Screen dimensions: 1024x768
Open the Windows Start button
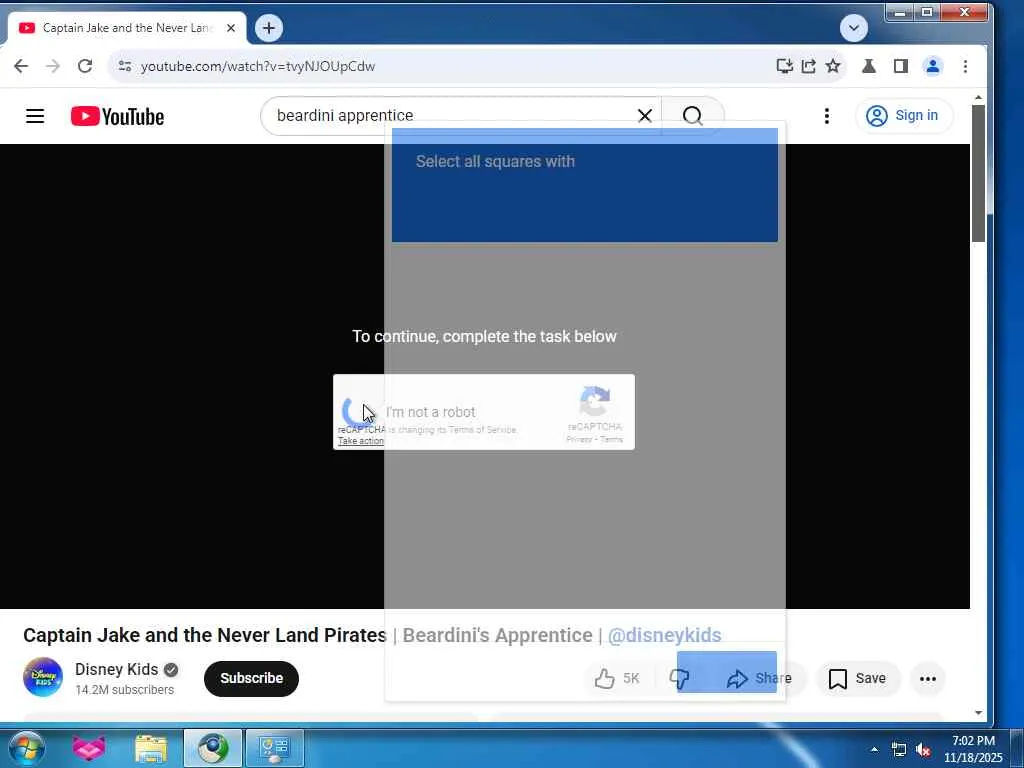click(x=26, y=748)
